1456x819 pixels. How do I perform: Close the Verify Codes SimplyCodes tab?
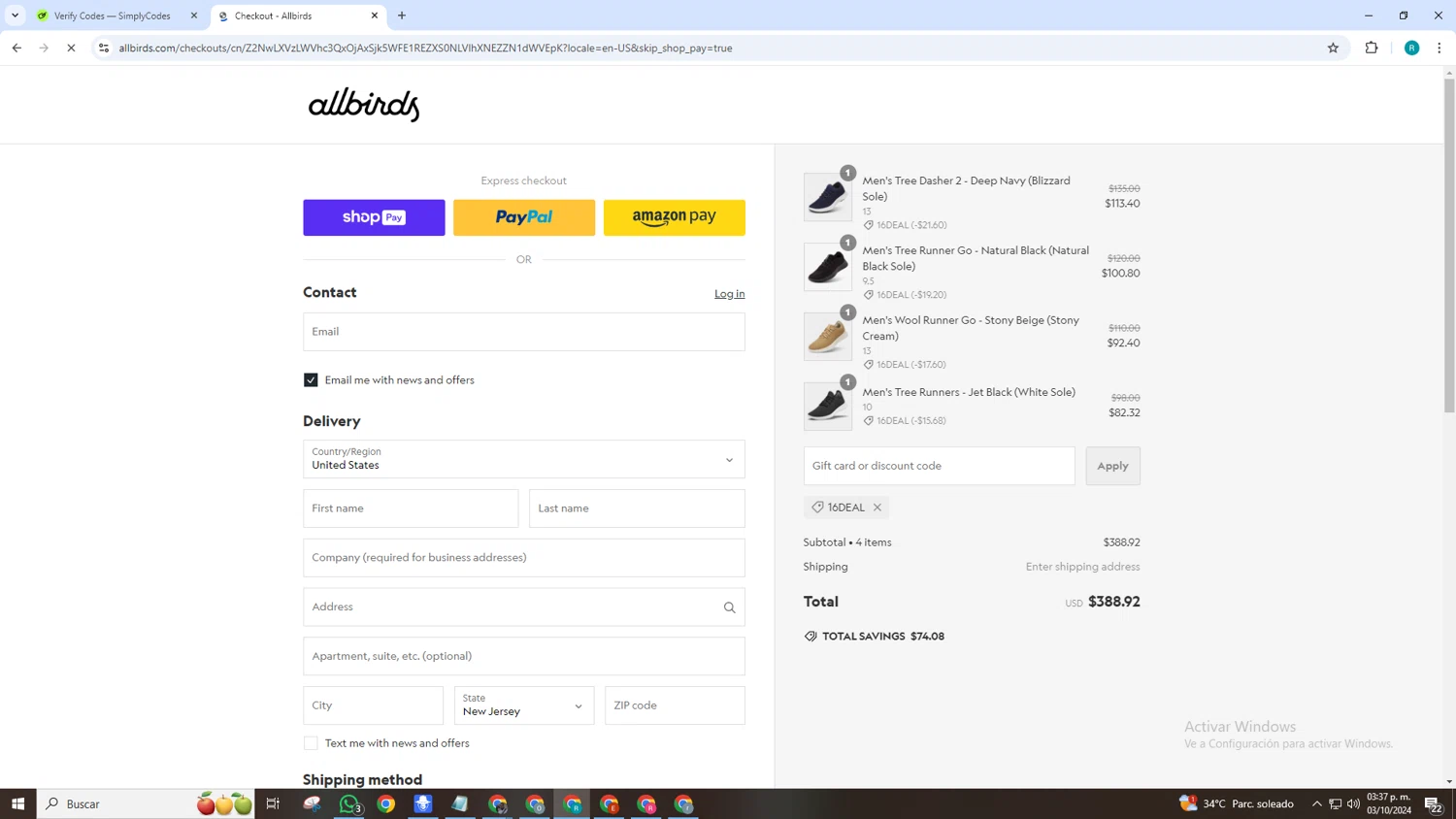[194, 16]
